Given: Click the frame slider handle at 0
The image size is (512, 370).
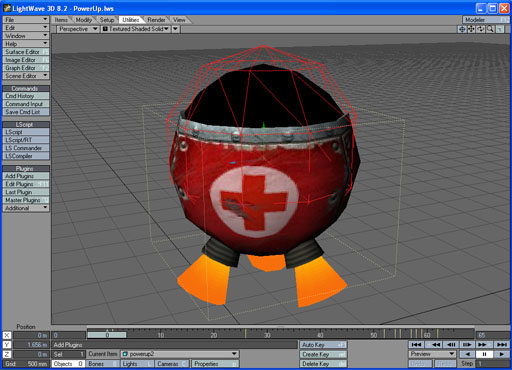Looking at the screenshot, I should click(x=107, y=335).
